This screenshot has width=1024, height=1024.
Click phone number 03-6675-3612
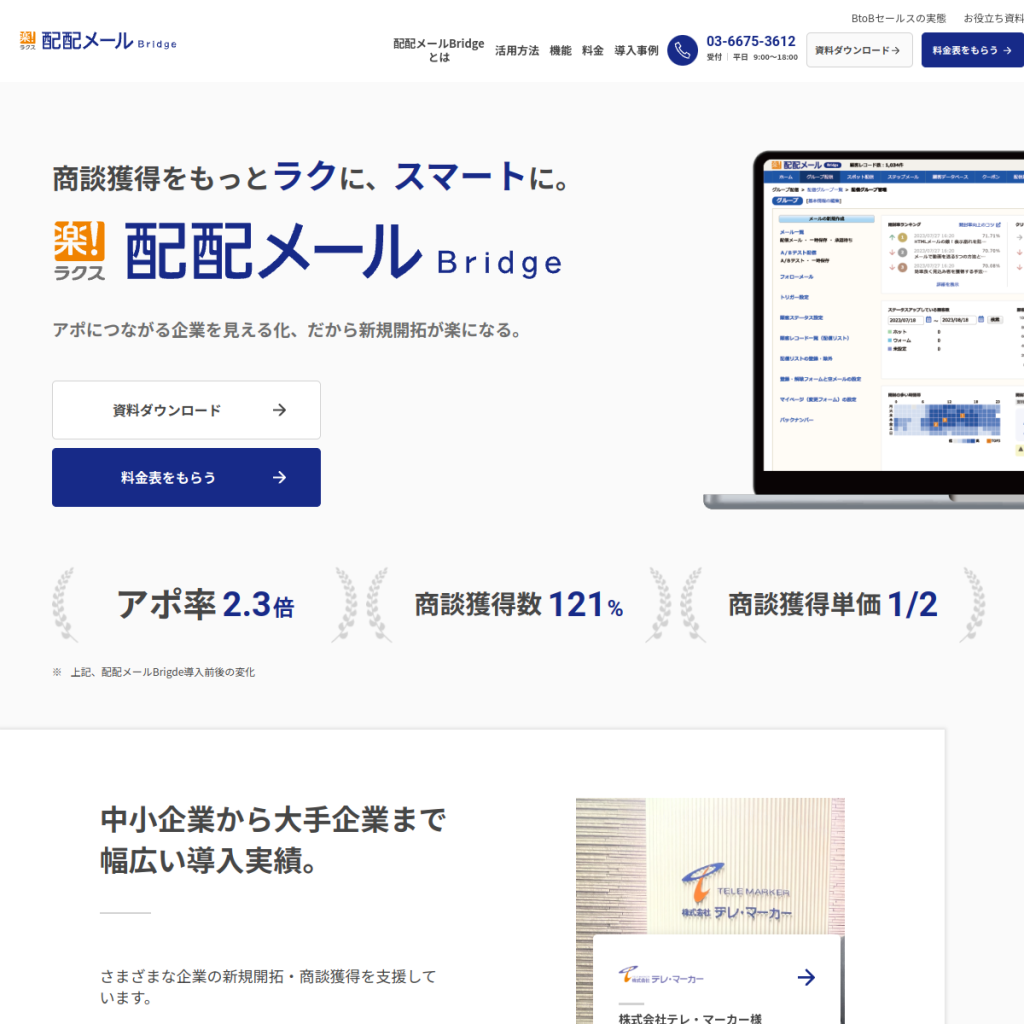(751, 41)
